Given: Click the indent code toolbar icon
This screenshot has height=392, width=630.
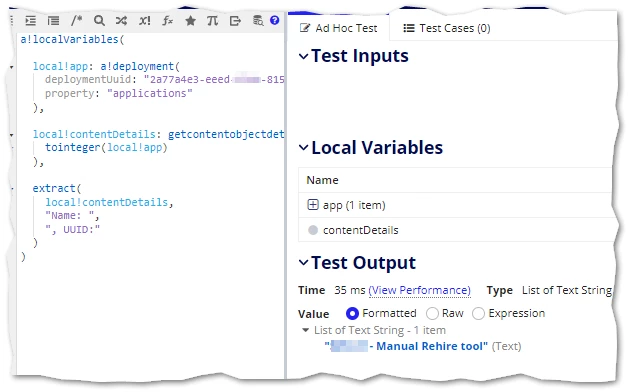Looking at the screenshot, I should [31, 20].
